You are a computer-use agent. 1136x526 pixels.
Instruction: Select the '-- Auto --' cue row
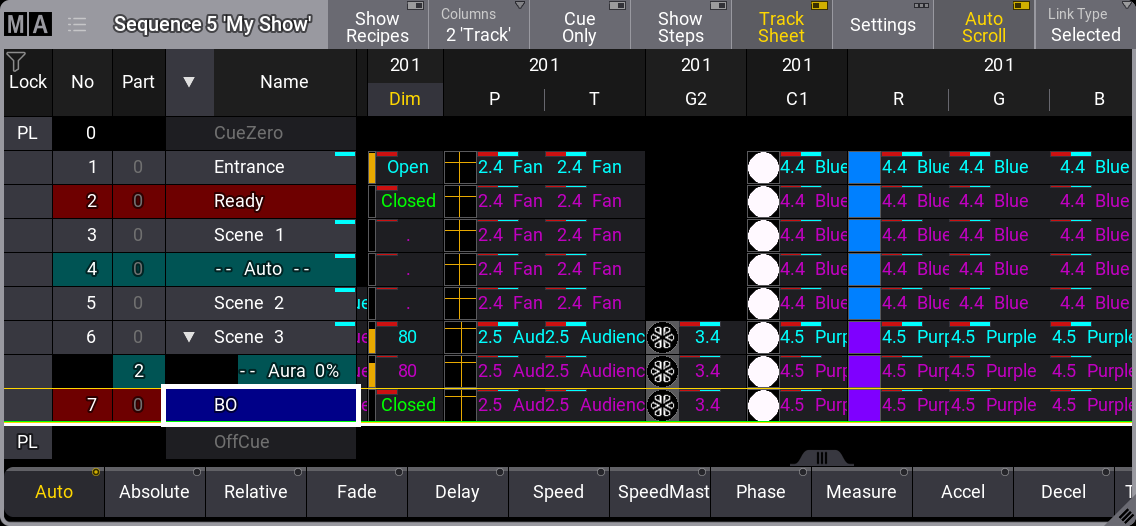pos(261,270)
